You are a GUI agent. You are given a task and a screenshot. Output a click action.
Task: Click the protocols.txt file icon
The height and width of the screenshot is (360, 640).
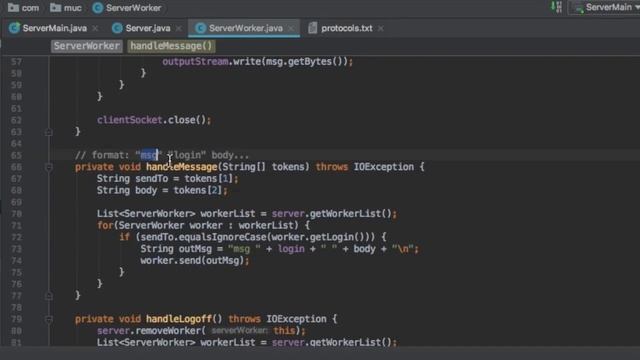point(313,28)
